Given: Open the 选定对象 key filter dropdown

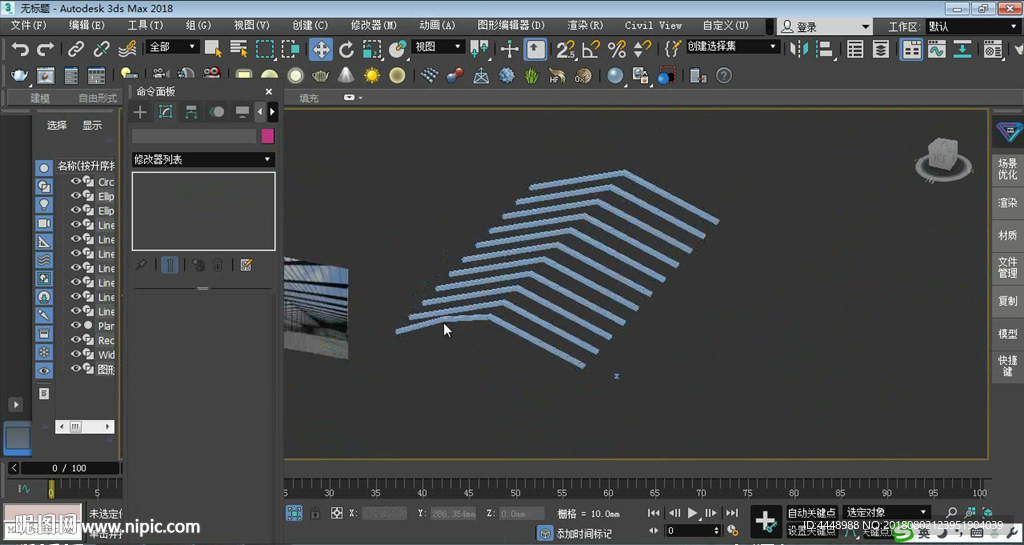Looking at the screenshot, I should (886, 512).
